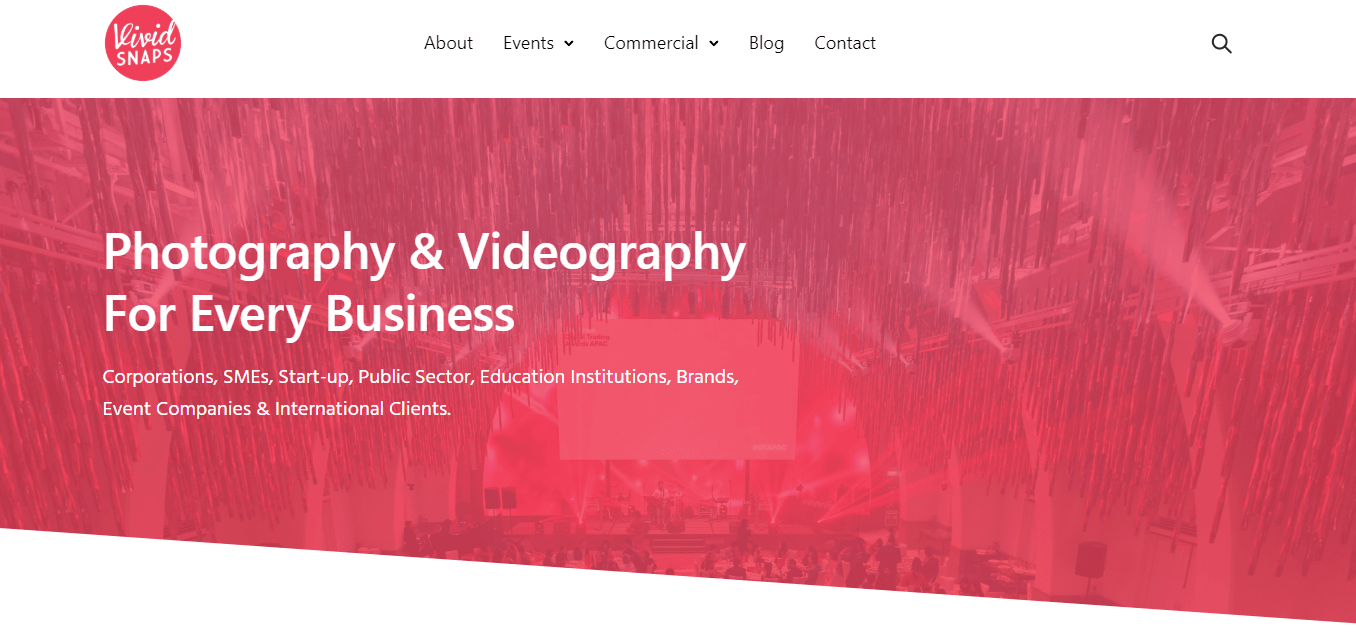Select the Events menu label
Screen dimensions: 1356x640
(x=528, y=43)
